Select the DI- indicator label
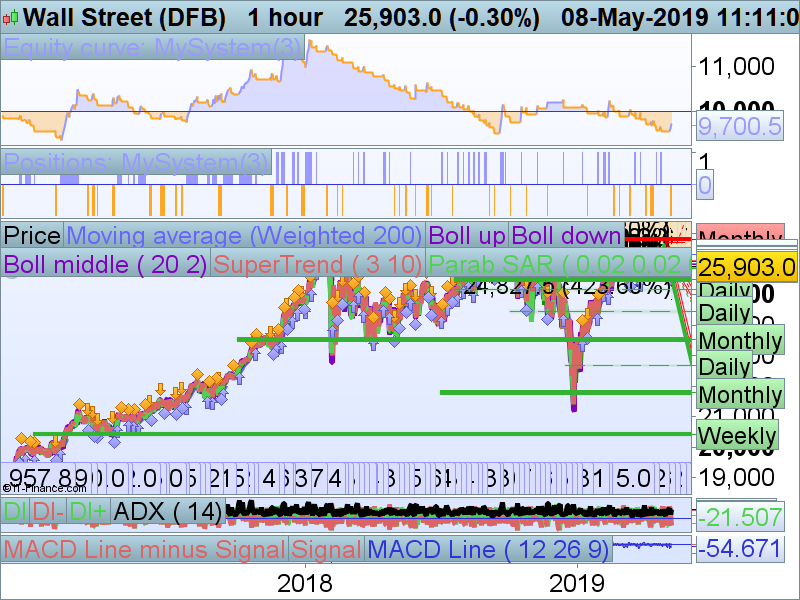This screenshot has width=800, height=600. (x=48, y=511)
